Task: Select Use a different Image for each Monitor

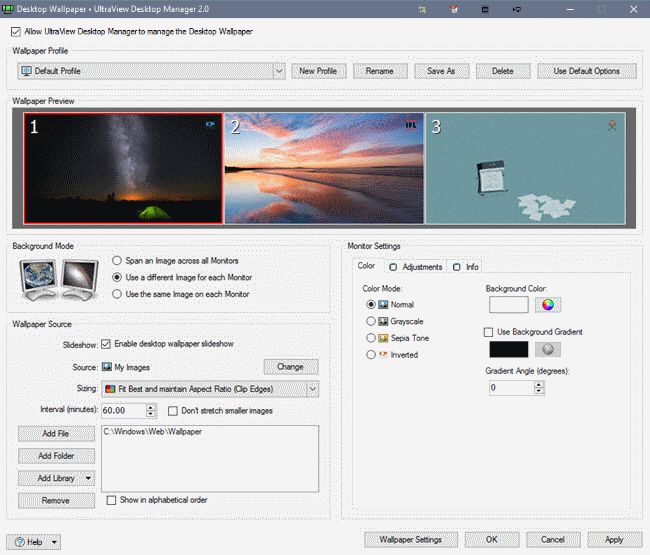Action: tap(117, 277)
